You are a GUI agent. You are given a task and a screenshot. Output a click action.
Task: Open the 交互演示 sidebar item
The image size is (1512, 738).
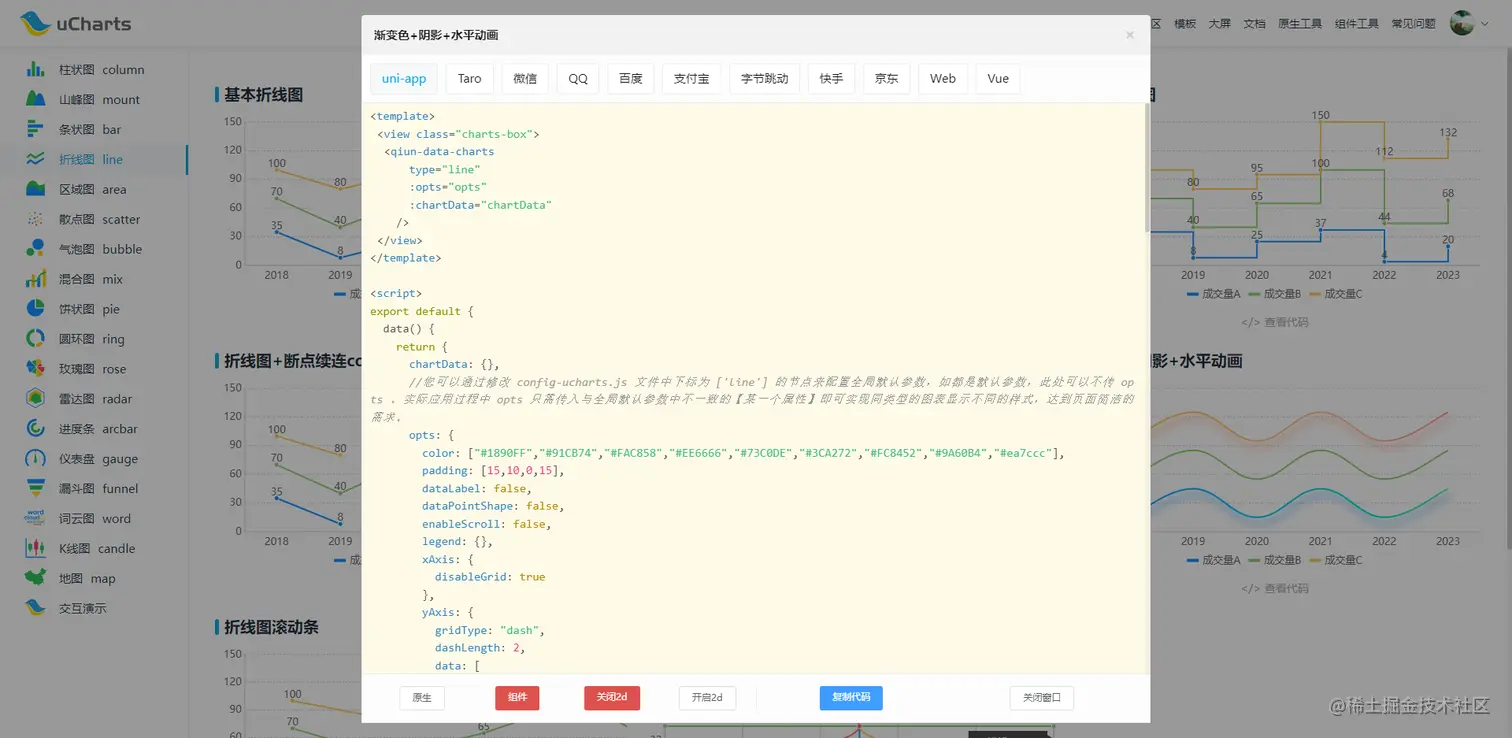(x=94, y=608)
